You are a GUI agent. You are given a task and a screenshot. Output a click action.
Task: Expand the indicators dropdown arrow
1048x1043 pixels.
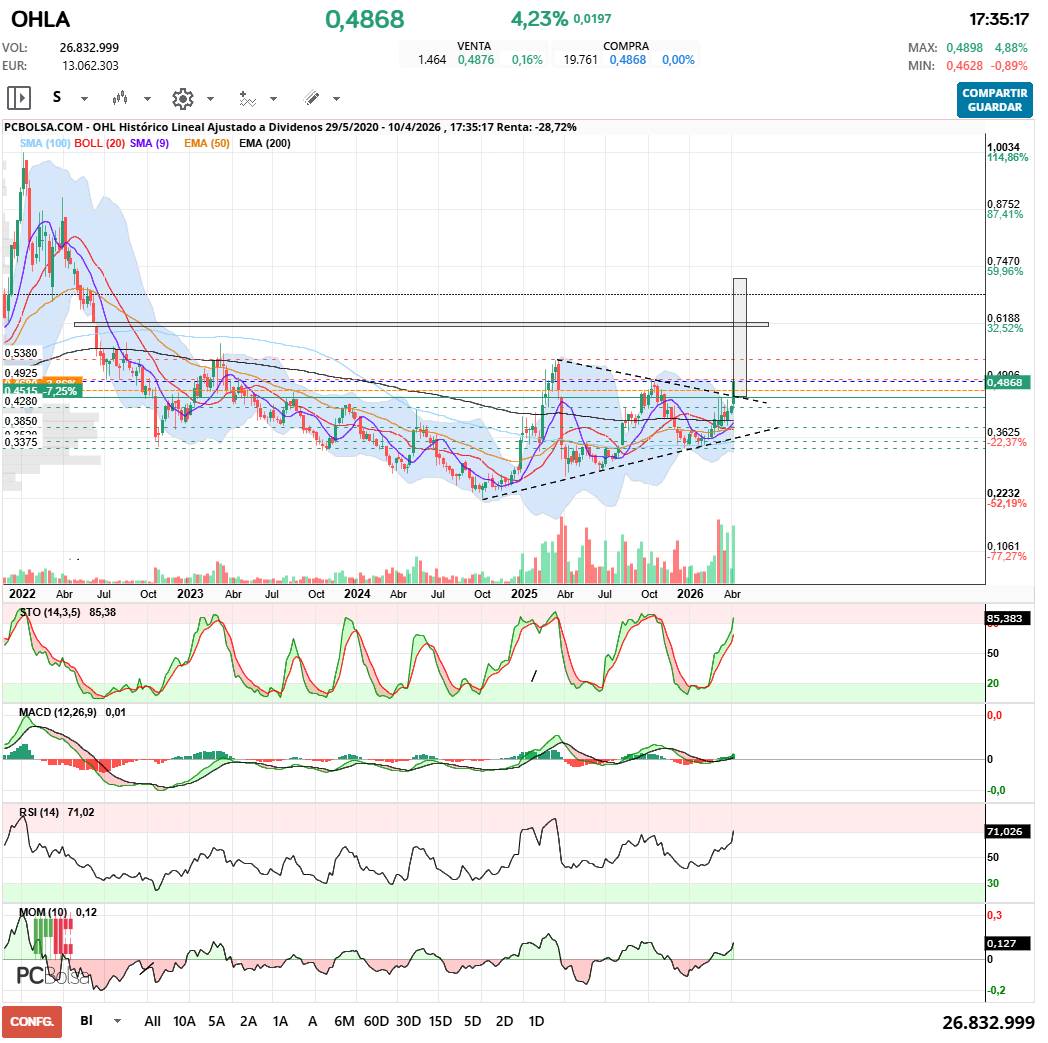273,99
